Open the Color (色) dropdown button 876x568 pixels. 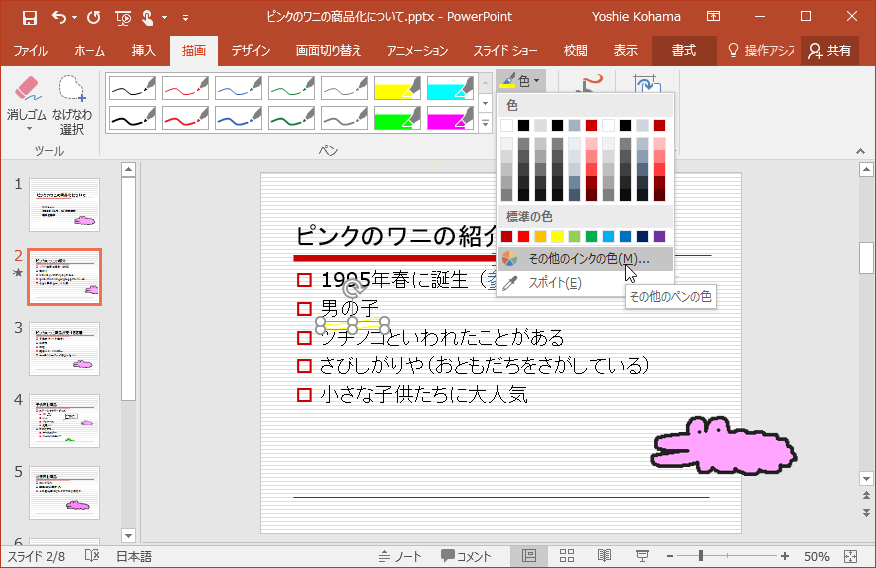521,81
